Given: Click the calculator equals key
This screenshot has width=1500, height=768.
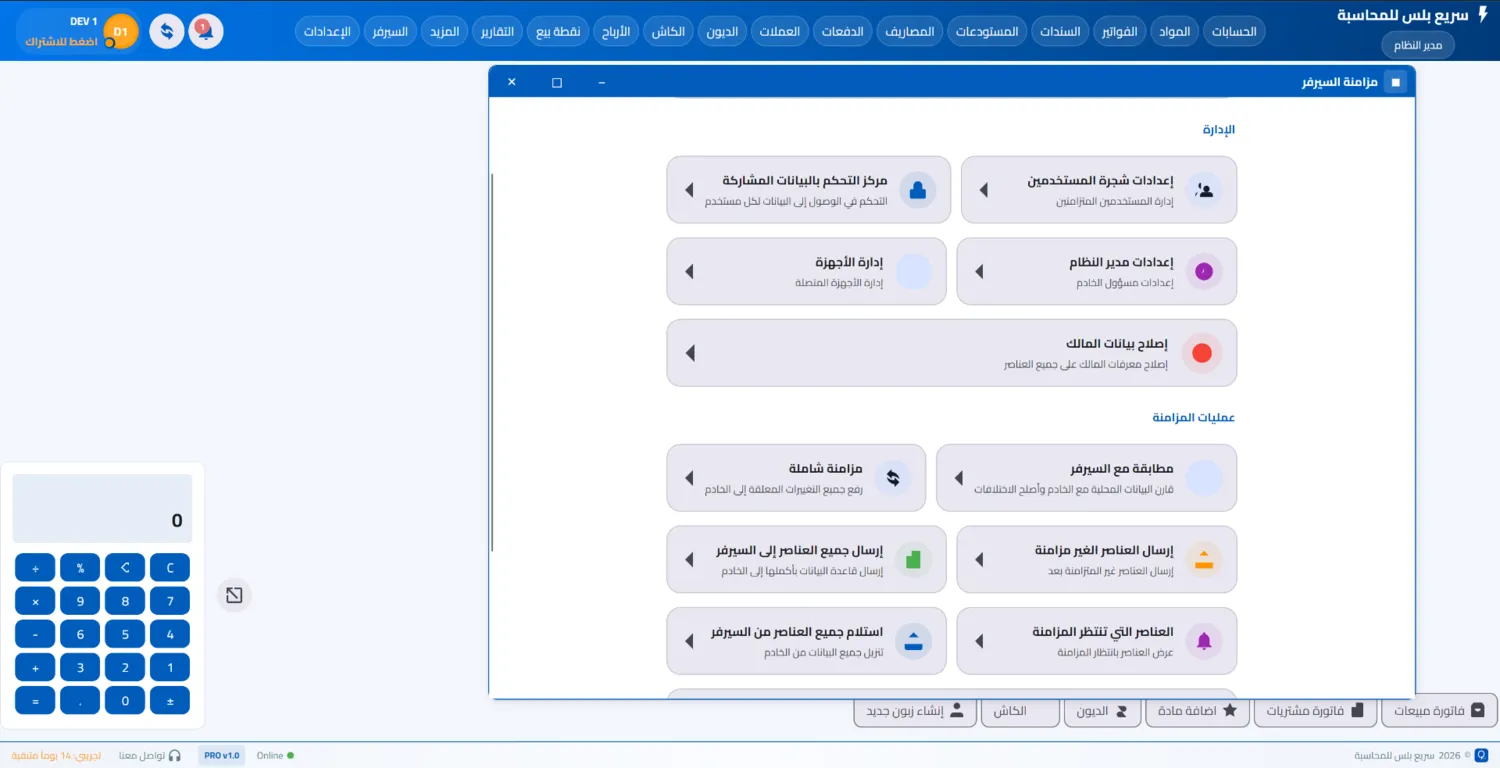Looking at the screenshot, I should pyautogui.click(x=35, y=700).
